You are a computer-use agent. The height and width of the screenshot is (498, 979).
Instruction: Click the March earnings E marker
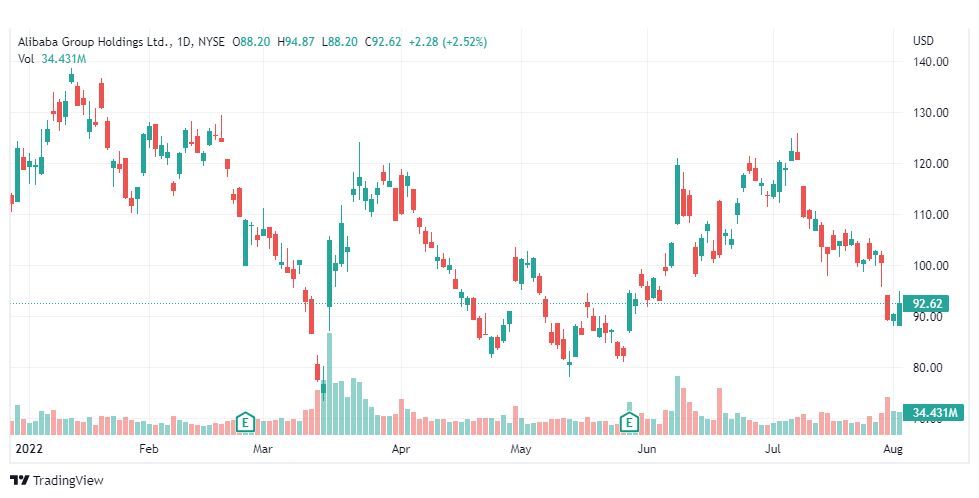245,422
